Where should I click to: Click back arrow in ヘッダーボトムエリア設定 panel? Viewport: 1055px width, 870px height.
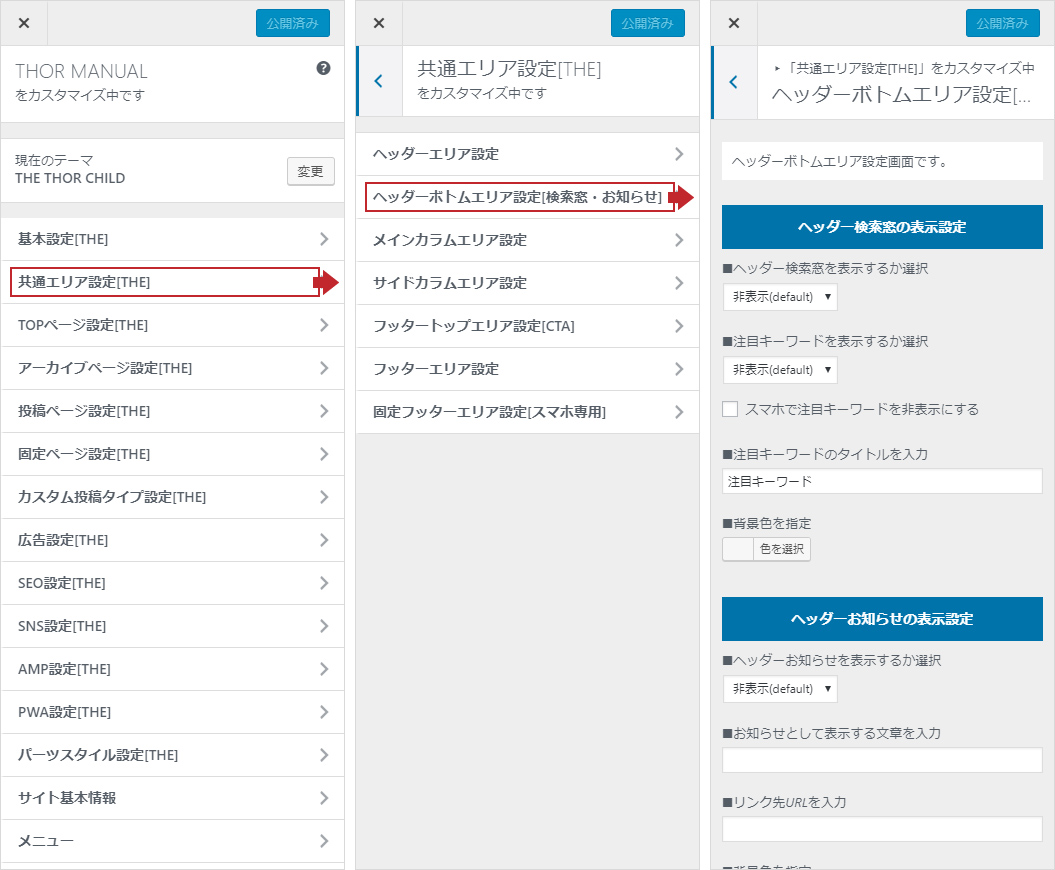[734, 82]
